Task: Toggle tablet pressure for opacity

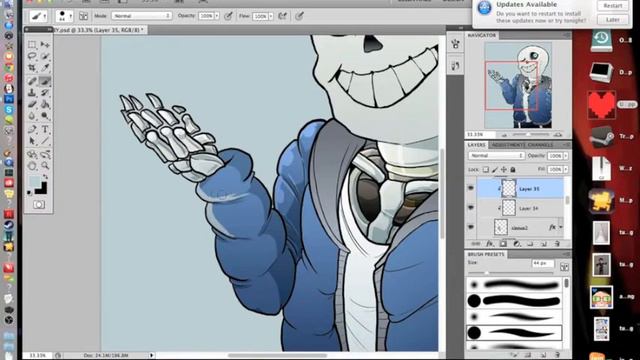Action: 229,16
